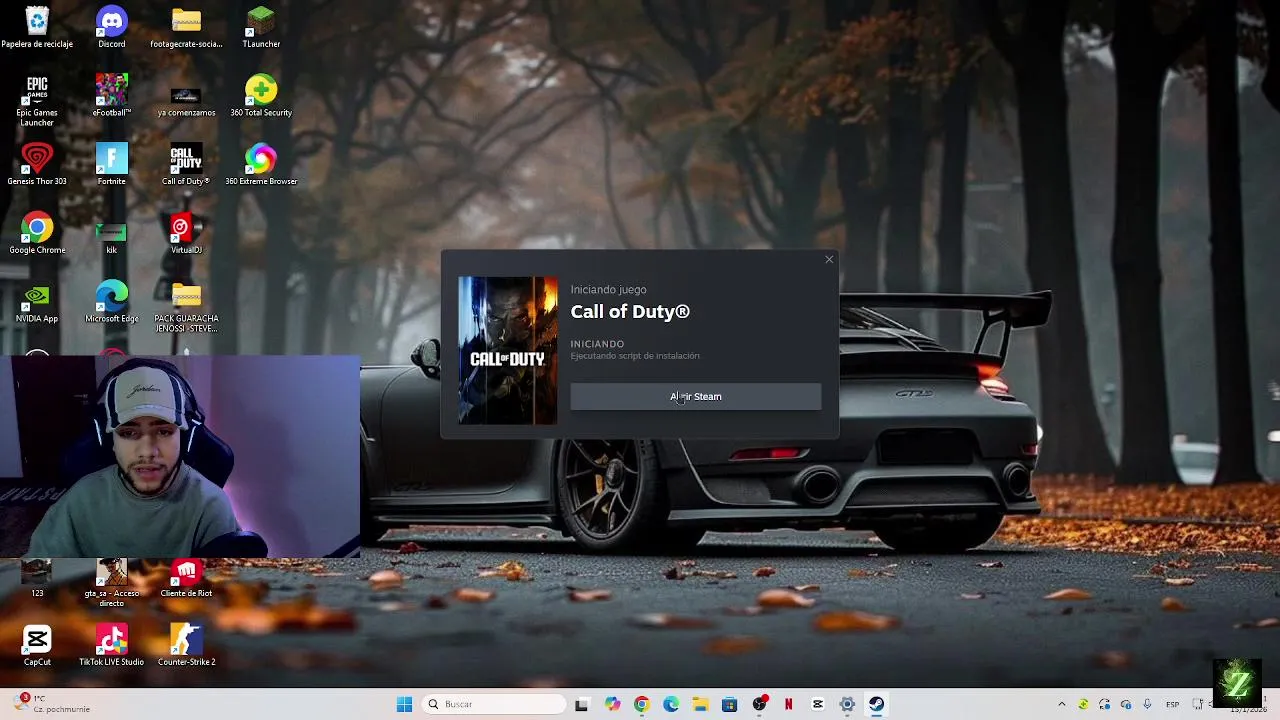
Task: Switch to Steam on the taskbar
Action: 876,704
